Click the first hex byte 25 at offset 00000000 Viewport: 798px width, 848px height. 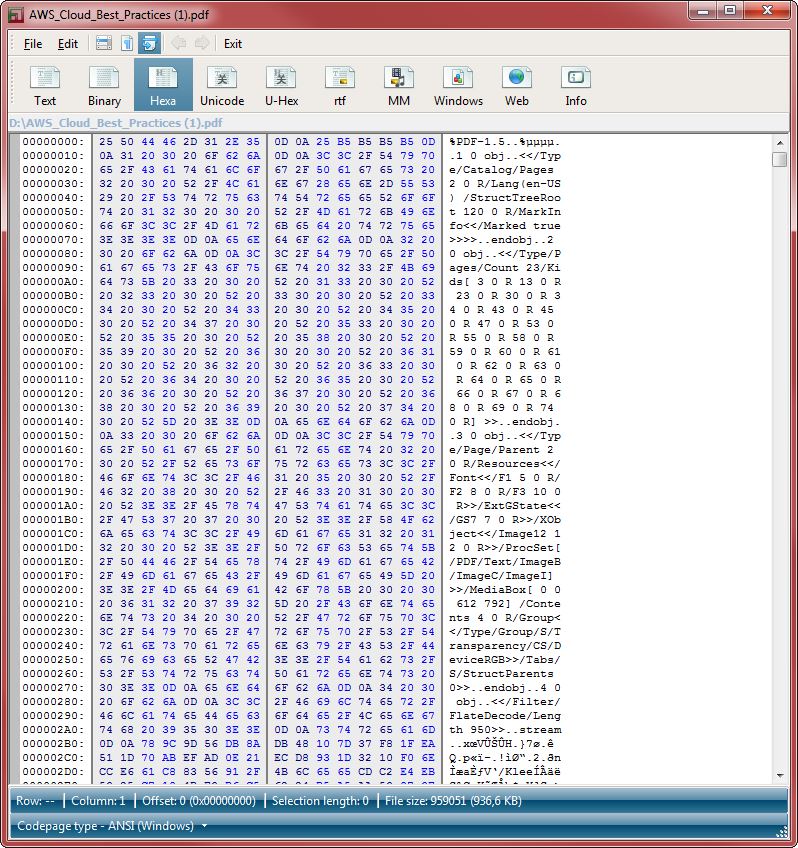(x=106, y=142)
